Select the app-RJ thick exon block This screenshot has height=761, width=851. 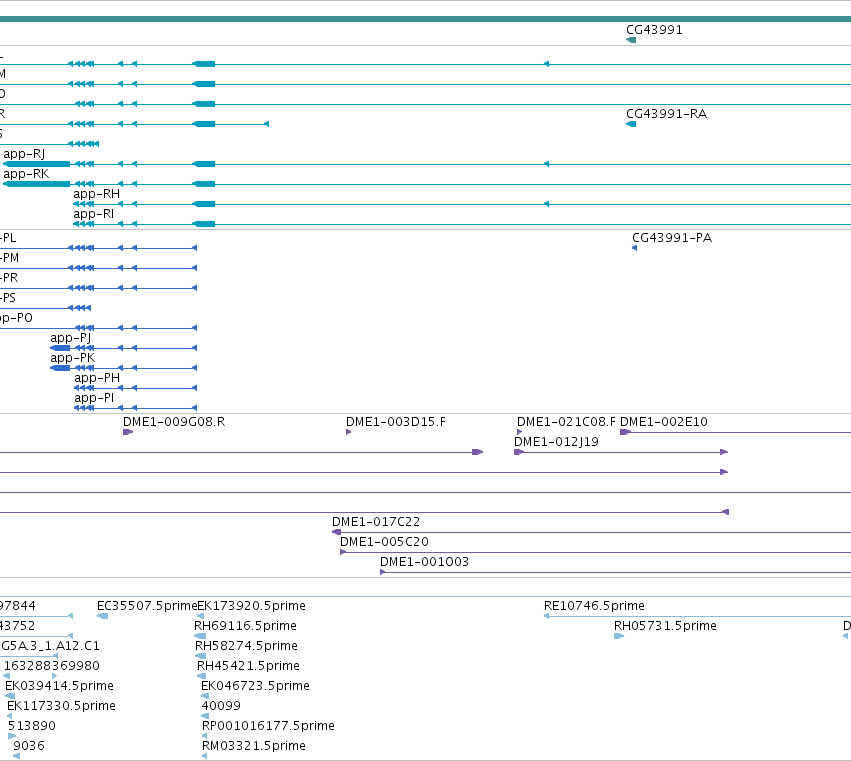coord(36,164)
